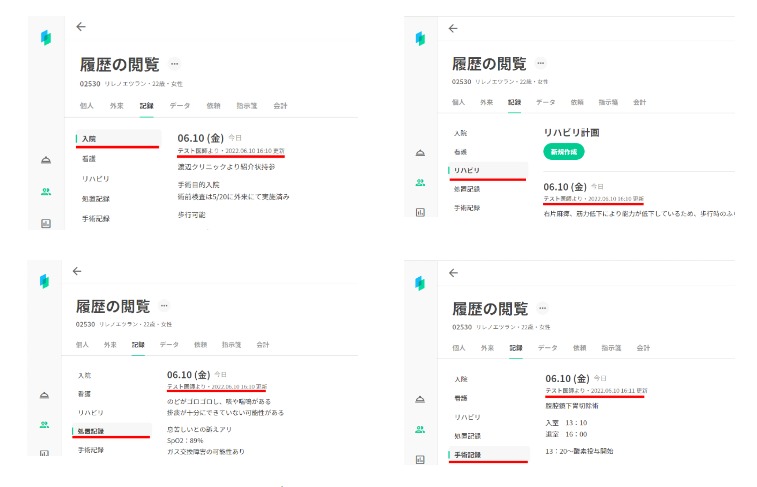Click back arrow in the 手術記録 selected view
Image resolution: width=757 pixels, height=487 pixels.
click(453, 272)
